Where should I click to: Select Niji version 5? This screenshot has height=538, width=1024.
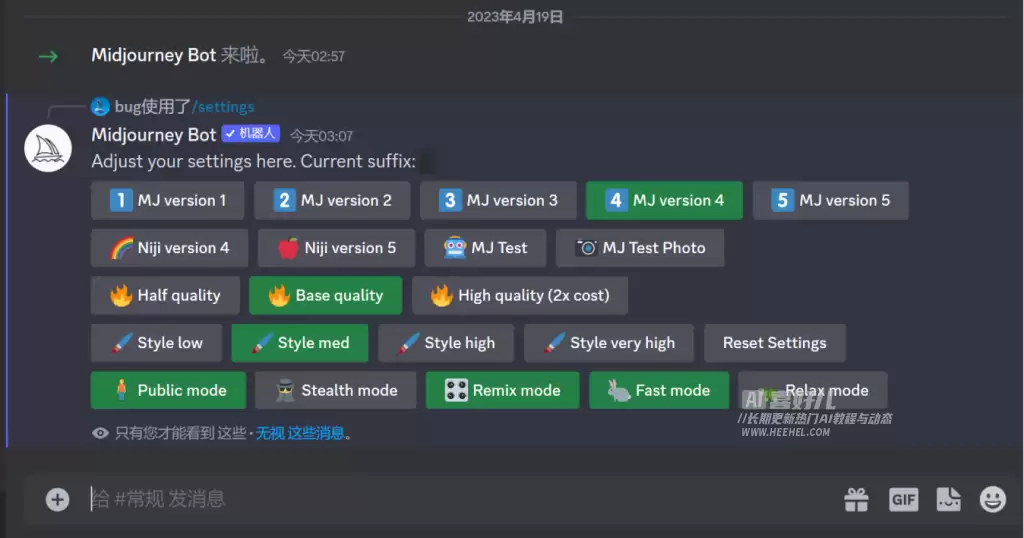coord(336,248)
